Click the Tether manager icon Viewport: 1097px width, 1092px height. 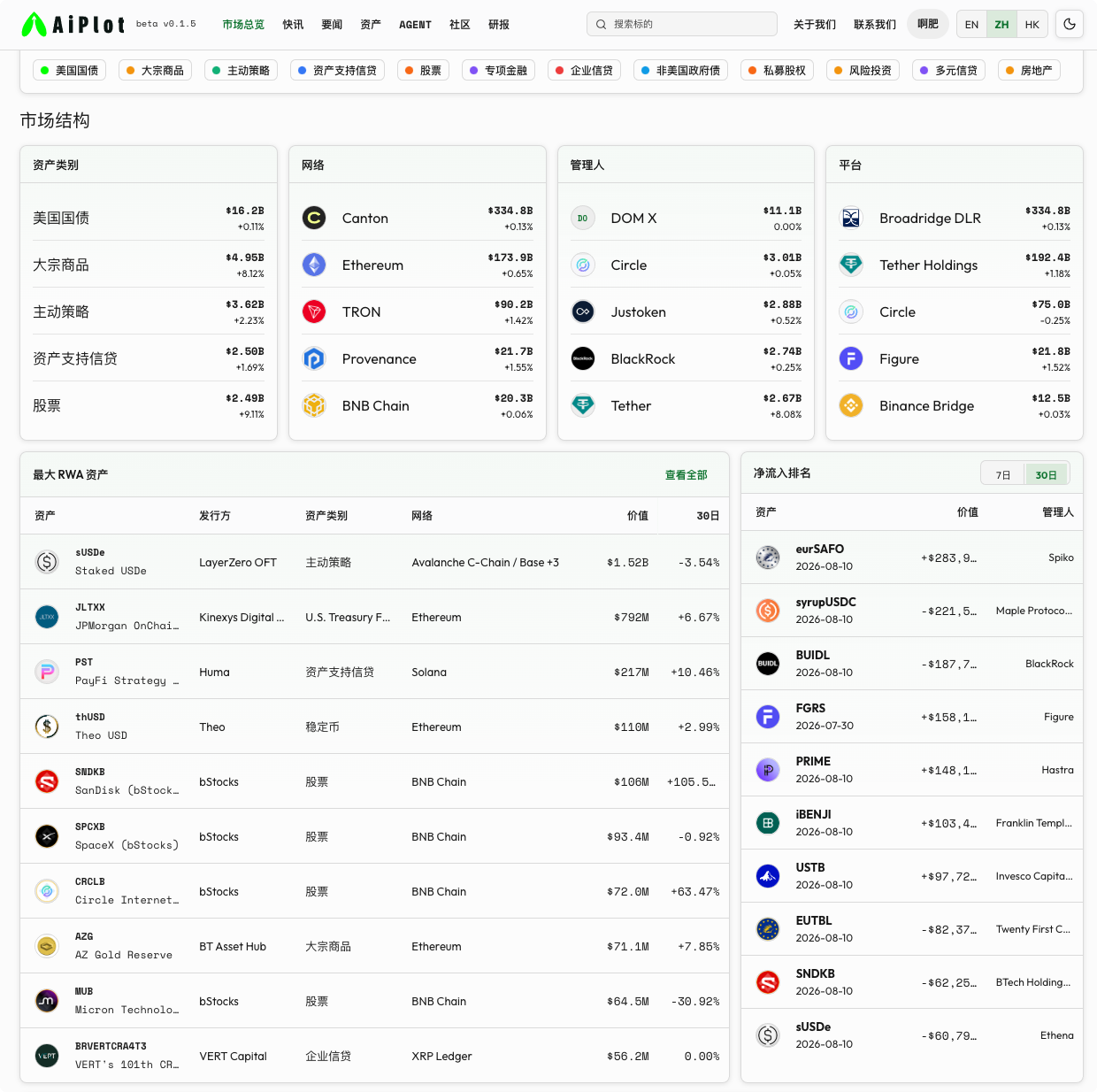coord(583,405)
